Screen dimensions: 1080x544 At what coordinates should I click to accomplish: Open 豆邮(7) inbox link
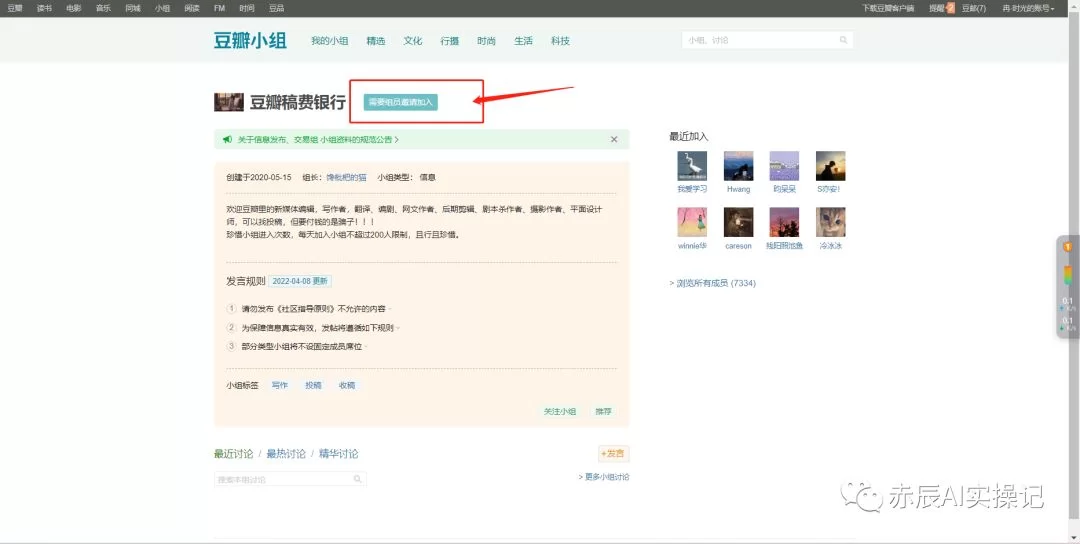(974, 8)
